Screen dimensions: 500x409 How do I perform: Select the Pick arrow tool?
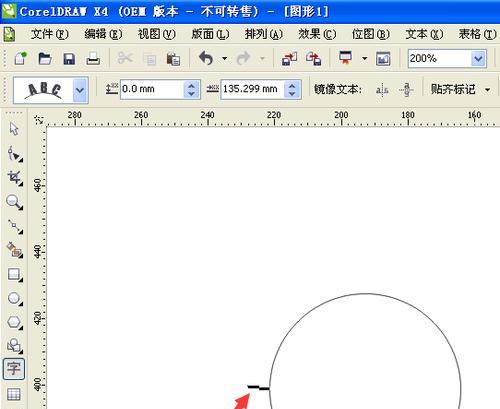tap(14, 129)
